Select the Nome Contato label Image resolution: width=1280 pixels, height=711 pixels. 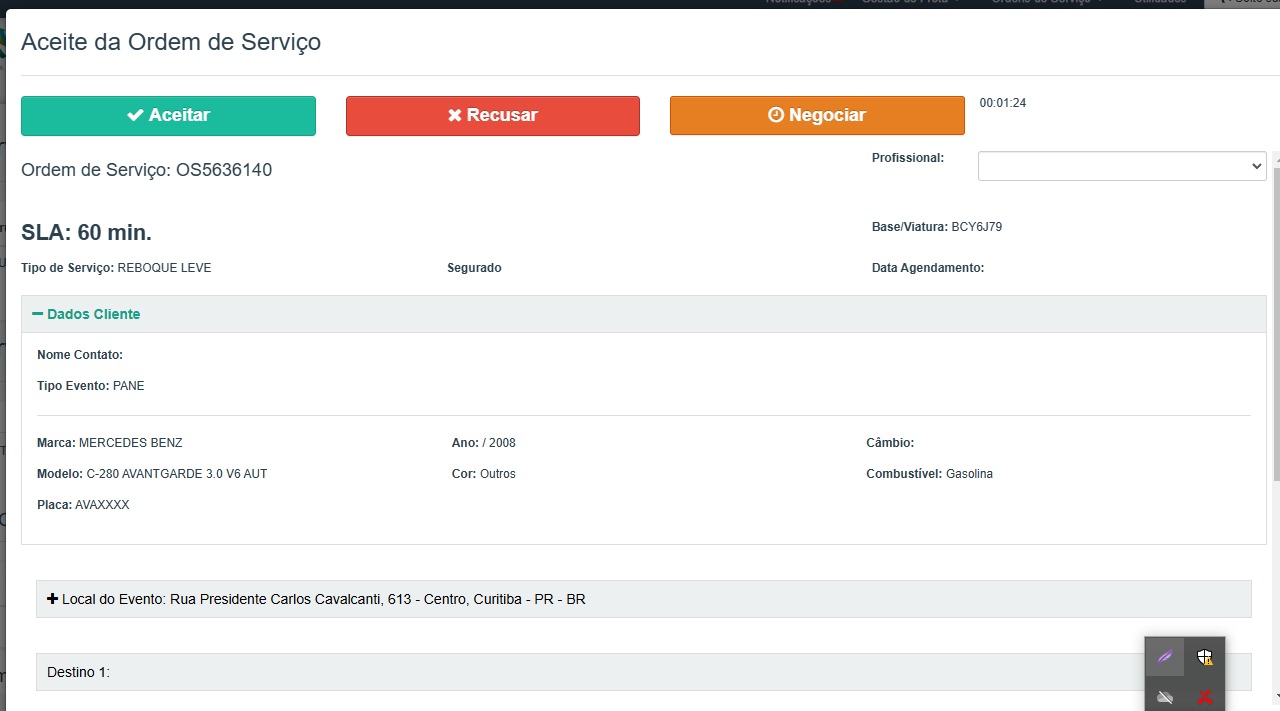(80, 355)
